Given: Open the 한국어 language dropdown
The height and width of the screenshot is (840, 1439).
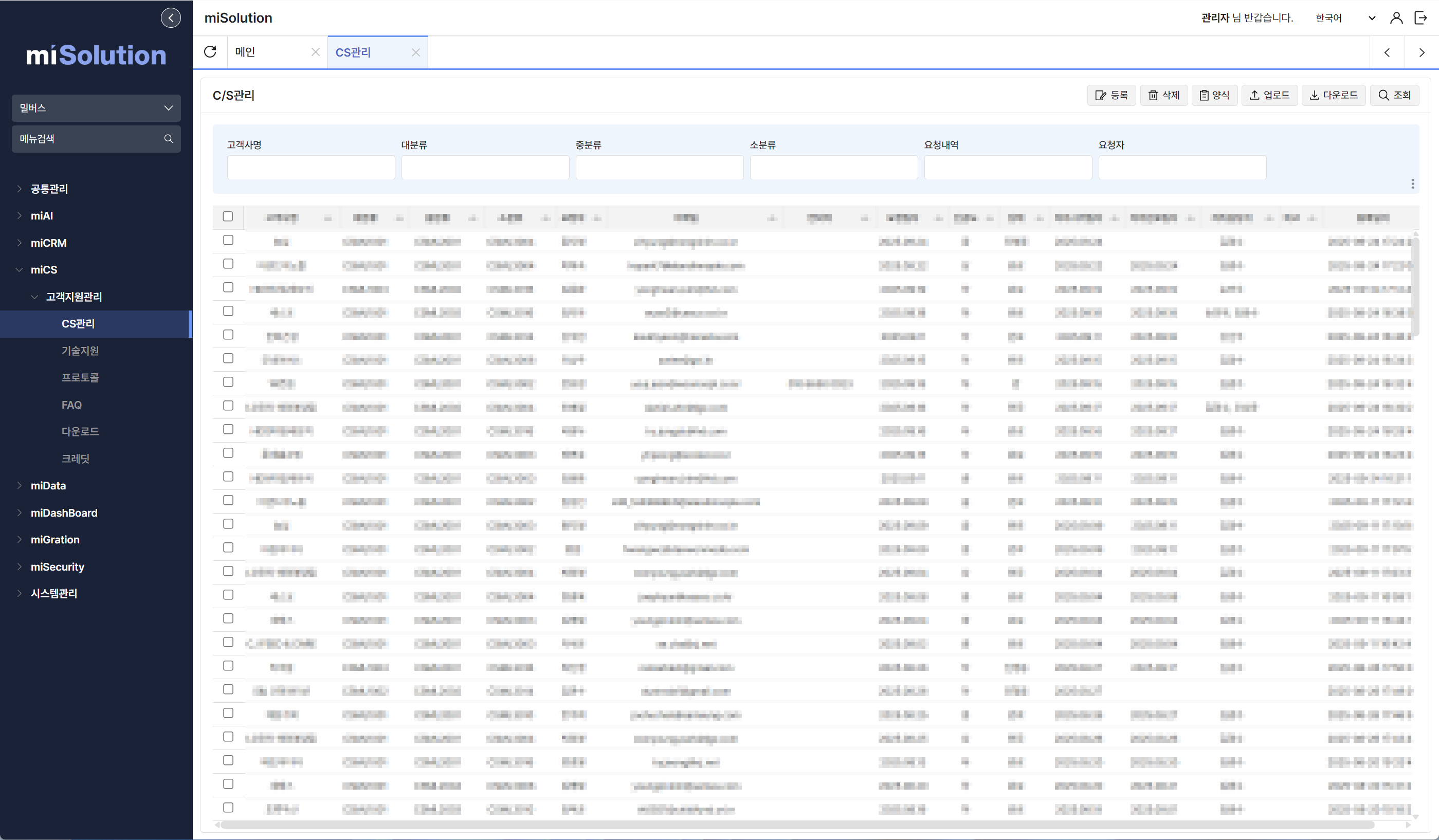Looking at the screenshot, I should coord(1345,17).
